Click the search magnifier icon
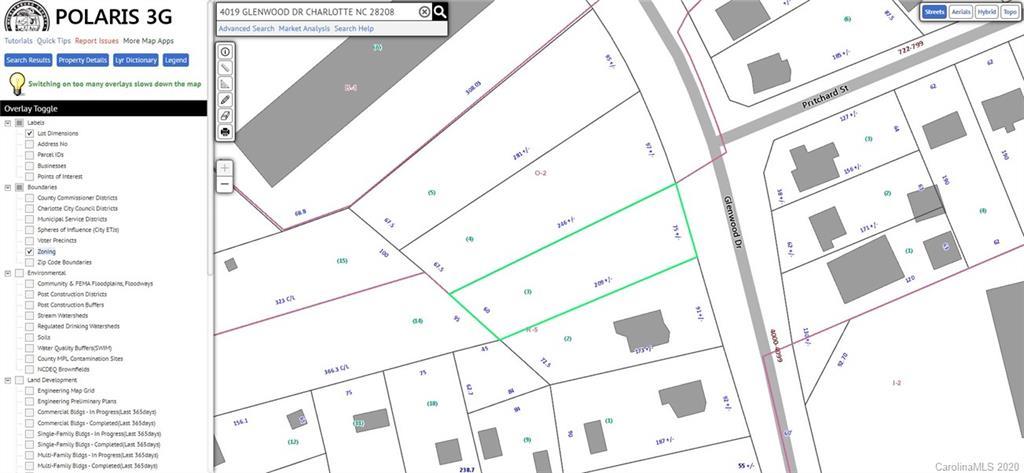 point(440,12)
